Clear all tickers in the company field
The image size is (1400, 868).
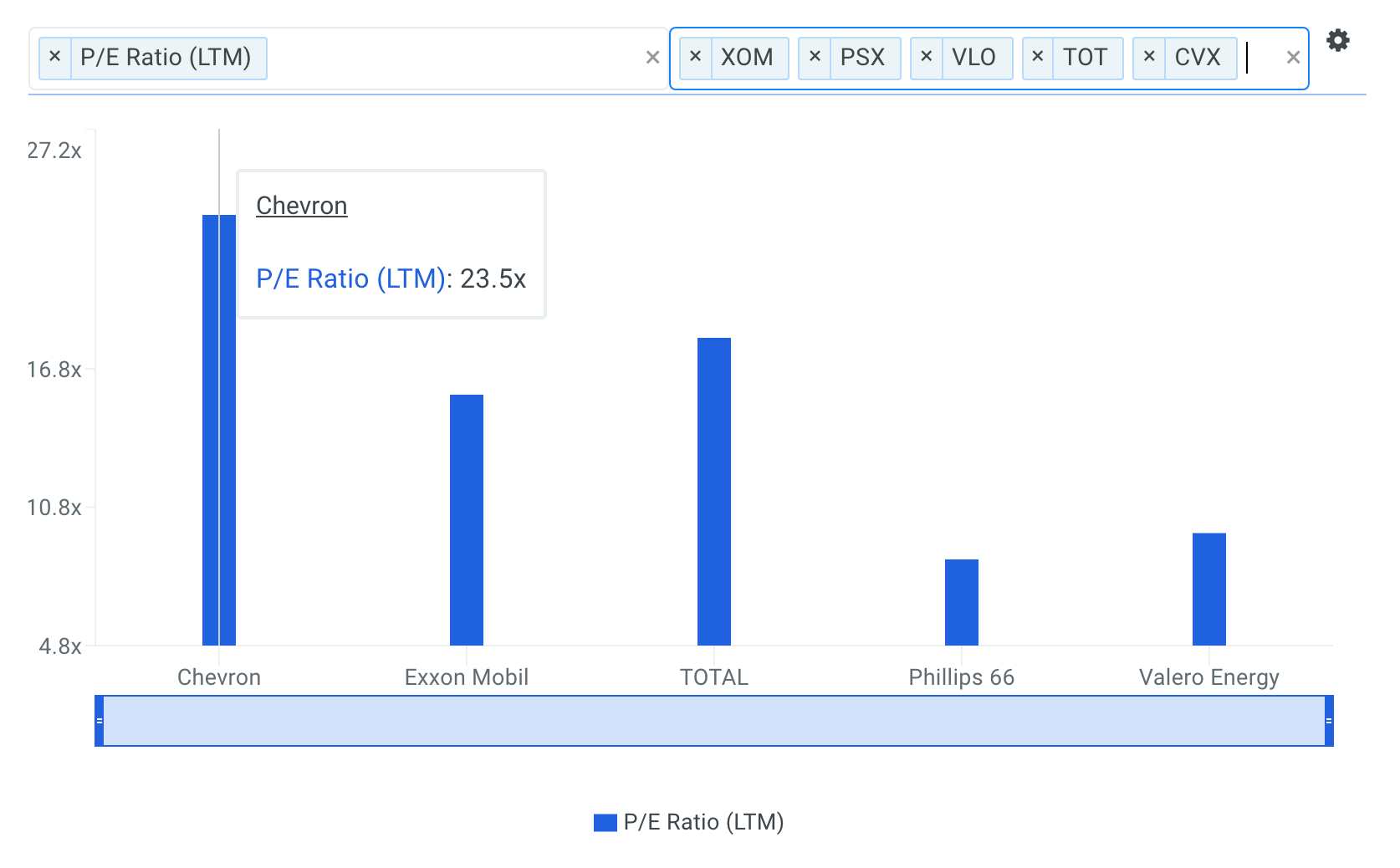[x=1293, y=58]
